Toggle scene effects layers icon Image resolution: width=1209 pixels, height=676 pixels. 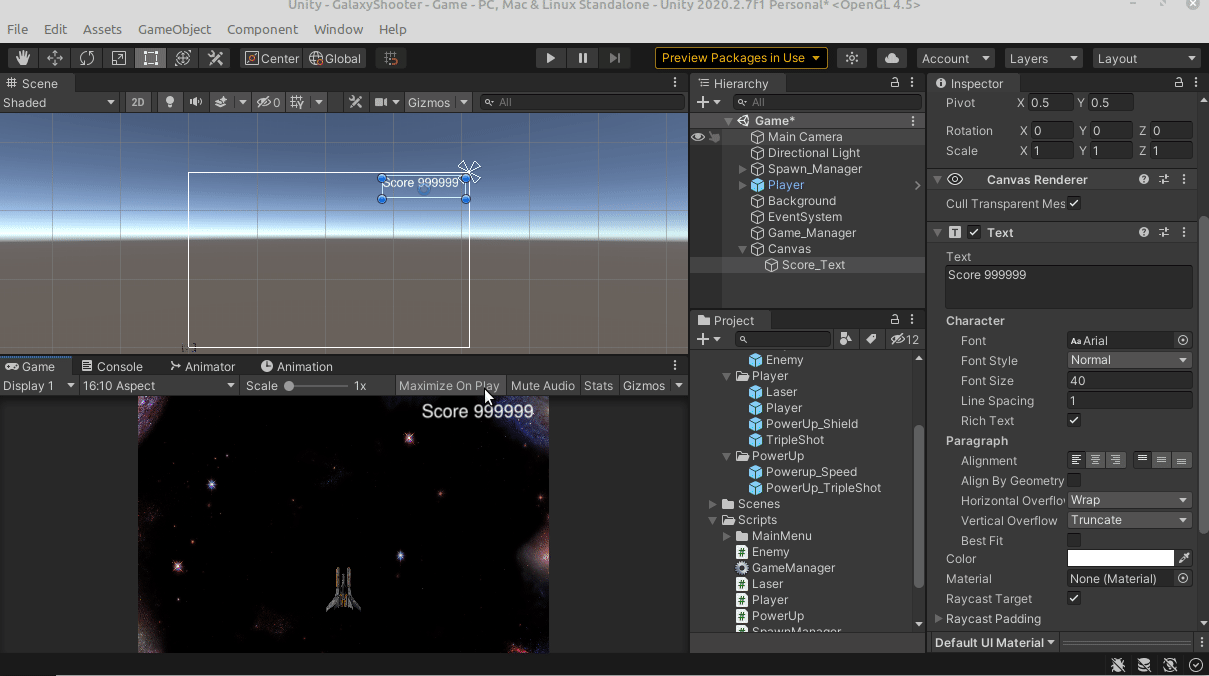tap(222, 102)
